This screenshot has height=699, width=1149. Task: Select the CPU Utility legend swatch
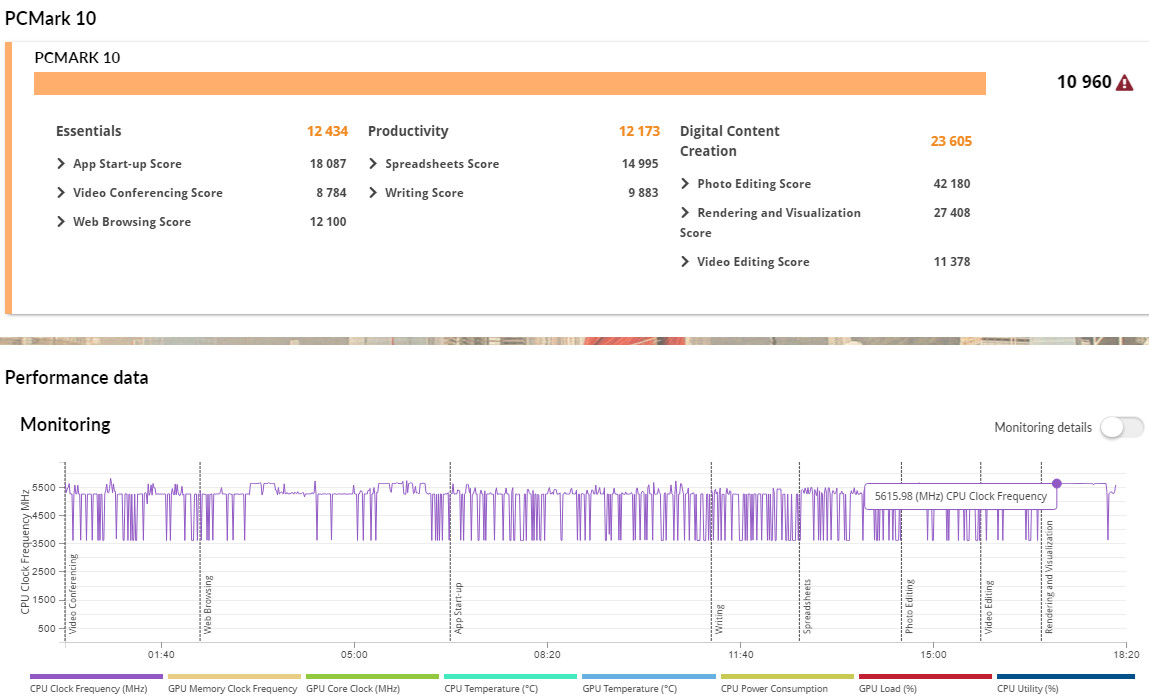(x=1063, y=676)
